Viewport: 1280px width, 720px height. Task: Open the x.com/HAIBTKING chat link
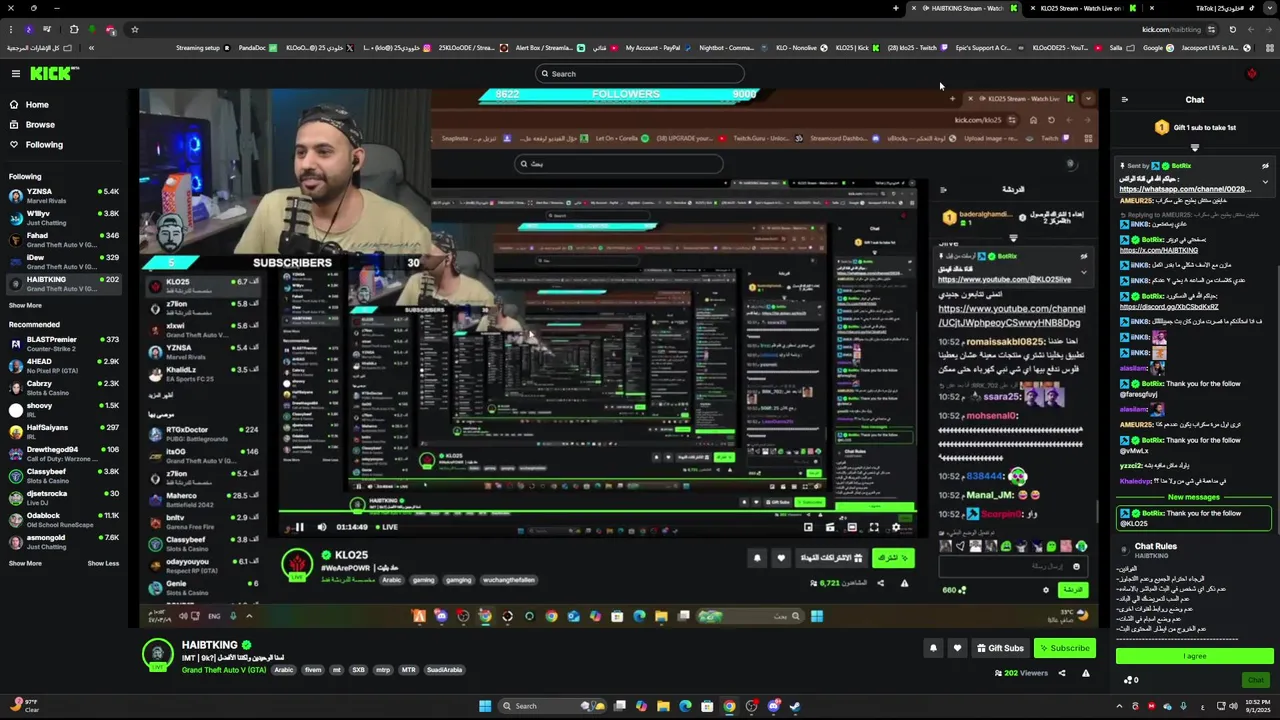[x=1158, y=250]
